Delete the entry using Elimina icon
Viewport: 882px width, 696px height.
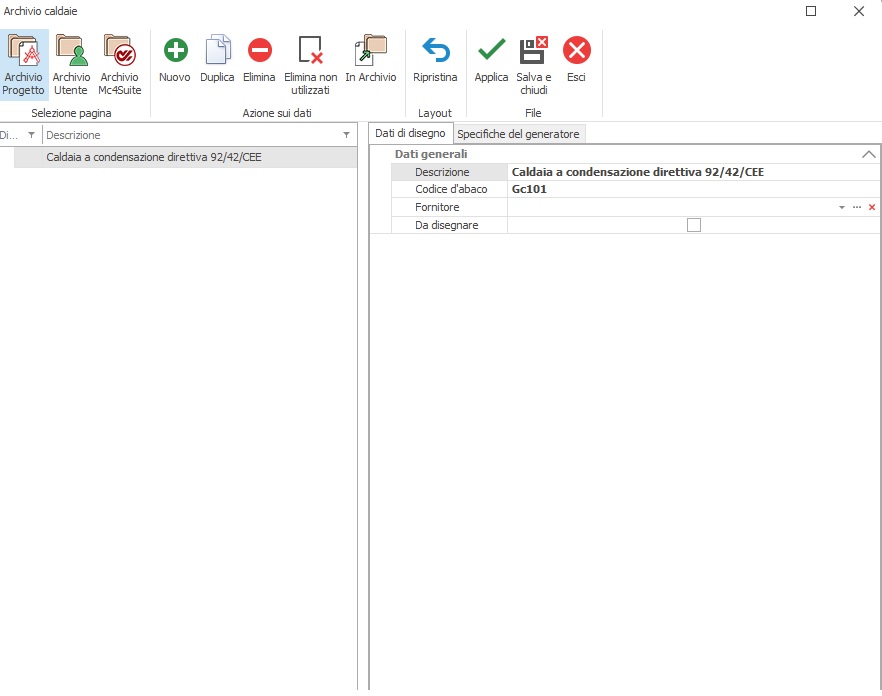pyautogui.click(x=259, y=51)
